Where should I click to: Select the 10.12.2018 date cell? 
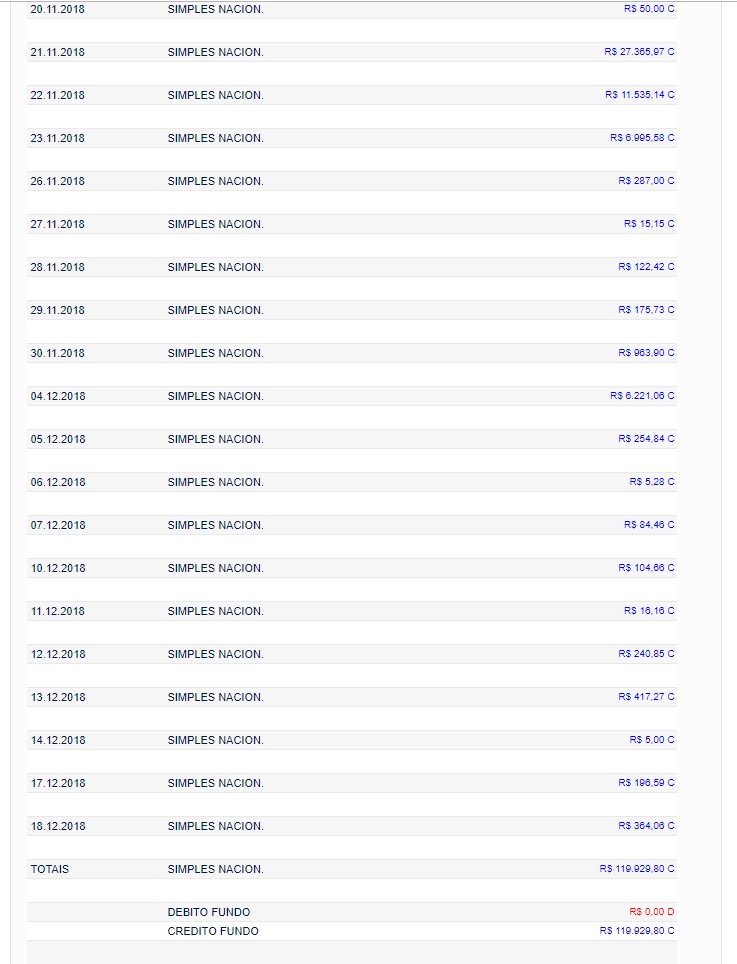tap(58, 569)
